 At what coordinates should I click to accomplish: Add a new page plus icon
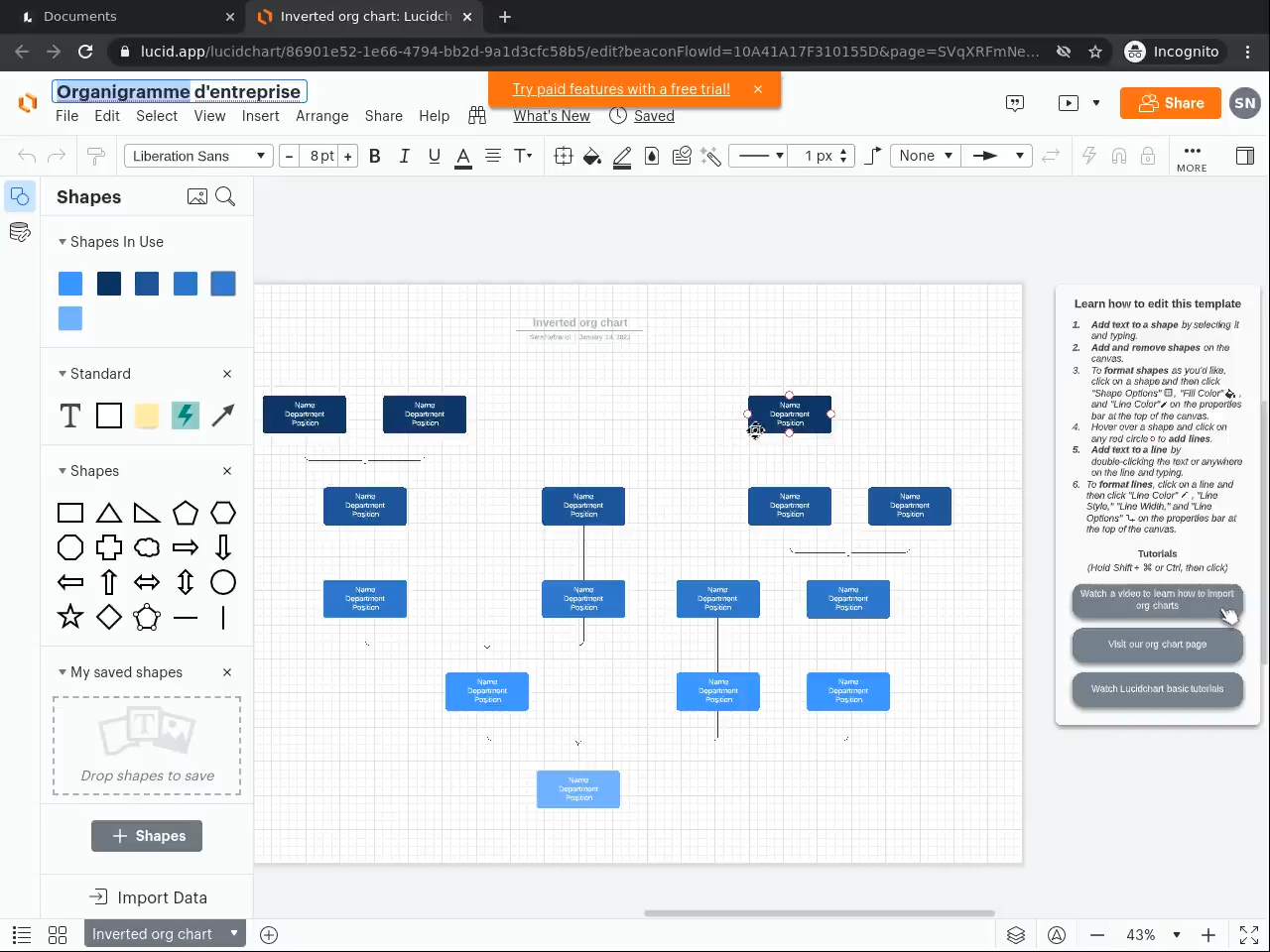click(269, 934)
